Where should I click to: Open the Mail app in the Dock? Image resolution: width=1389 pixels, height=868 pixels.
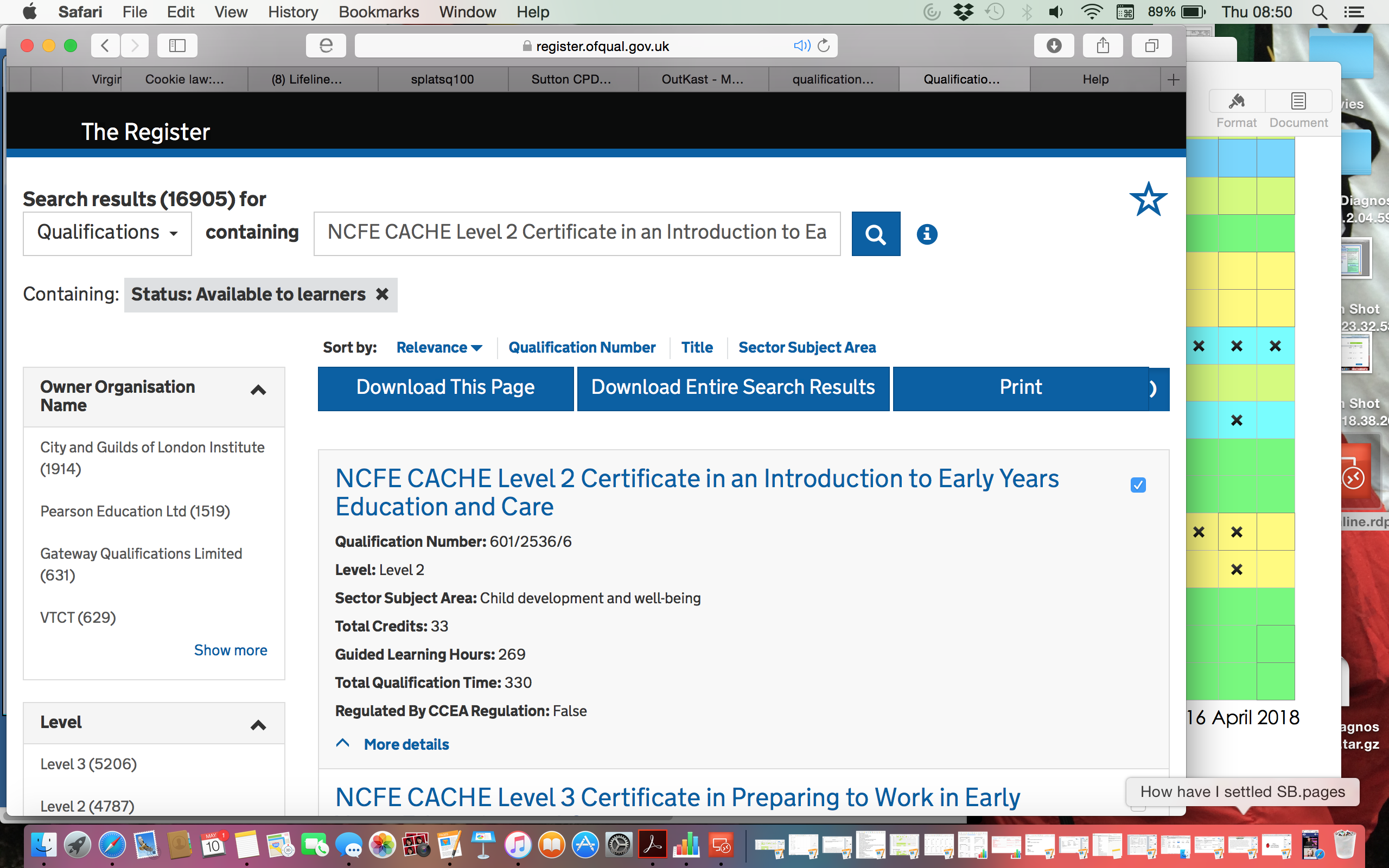pos(146,845)
